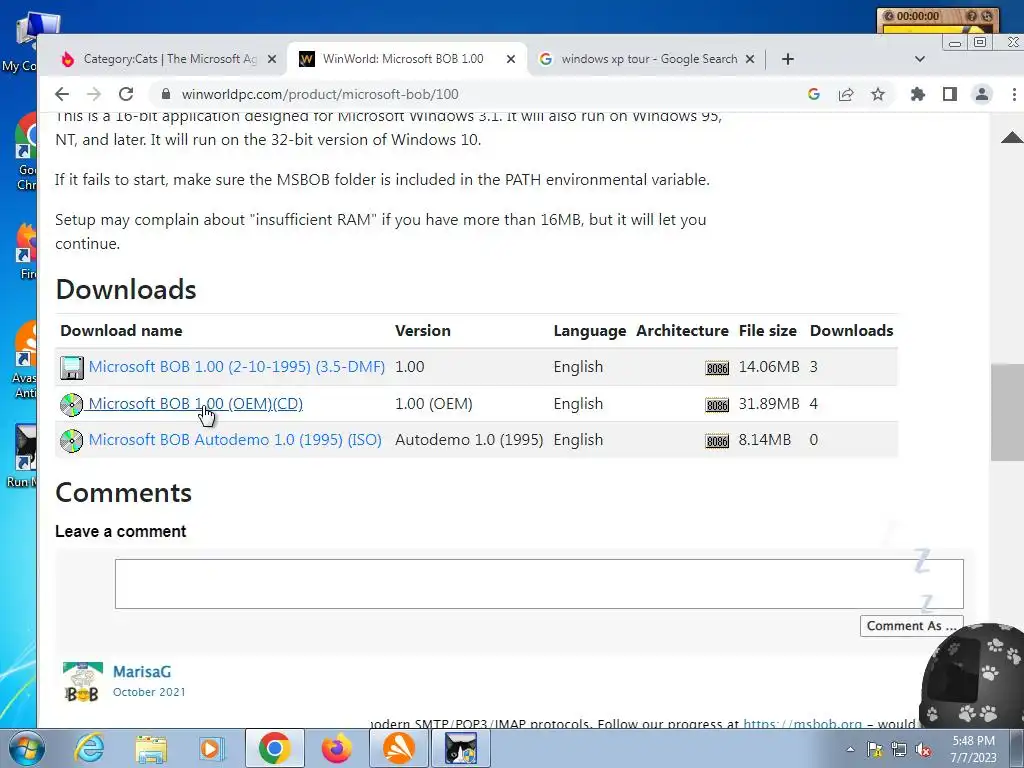This screenshot has width=1024, height=768.
Task: Close the WinWorld tab
Action: point(511,59)
